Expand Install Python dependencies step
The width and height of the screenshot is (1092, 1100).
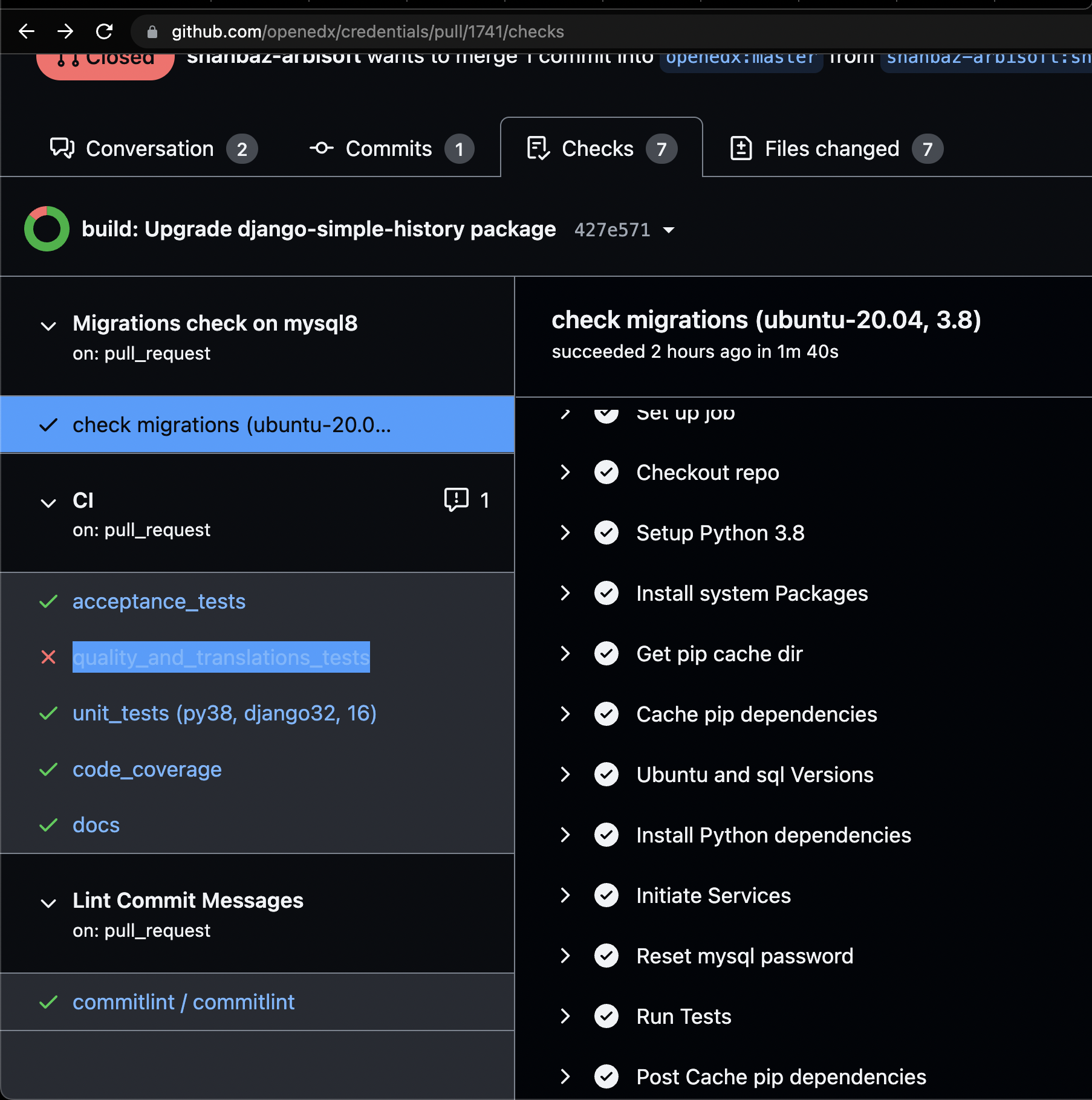(x=565, y=835)
